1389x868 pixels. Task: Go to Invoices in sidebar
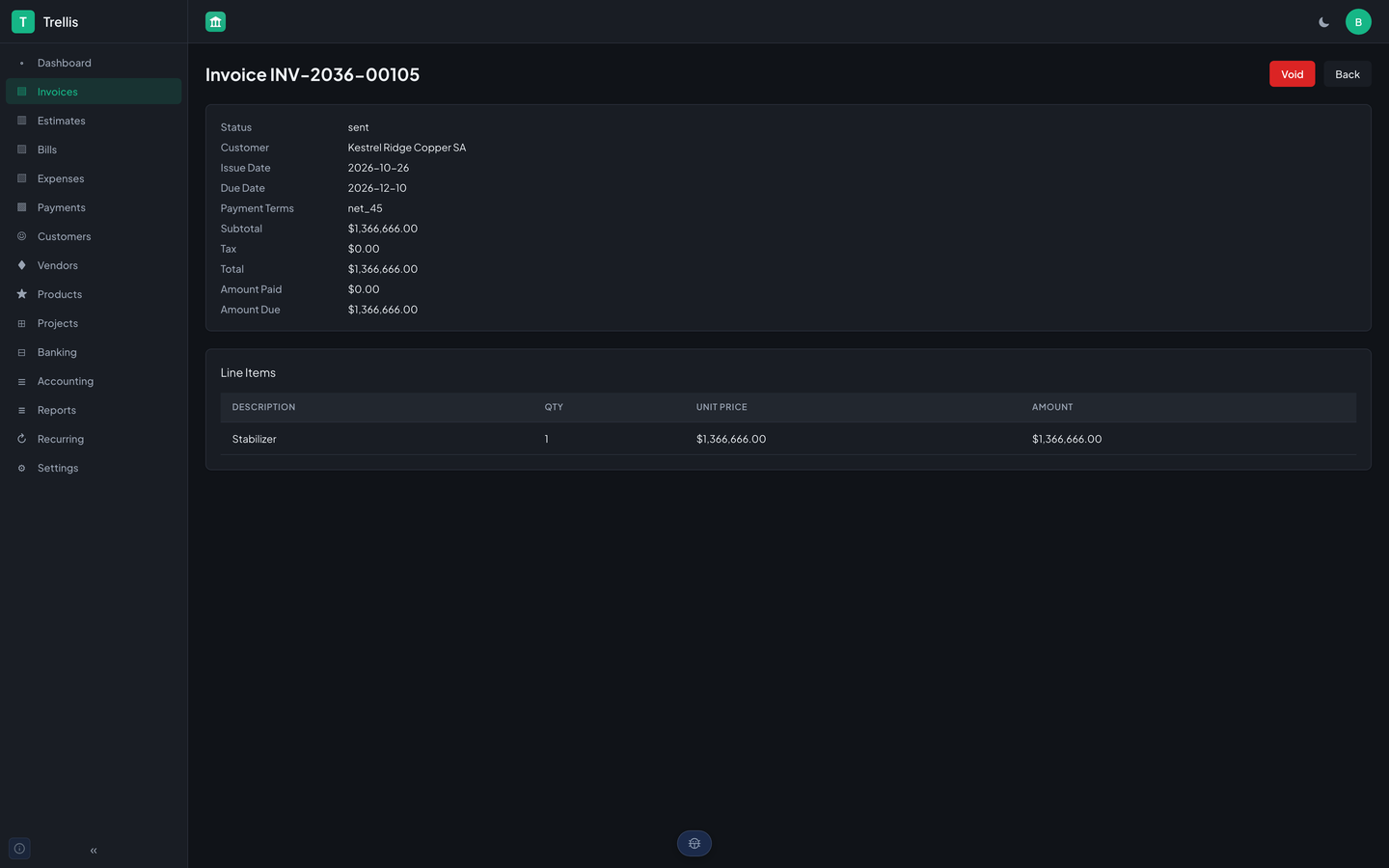click(94, 92)
